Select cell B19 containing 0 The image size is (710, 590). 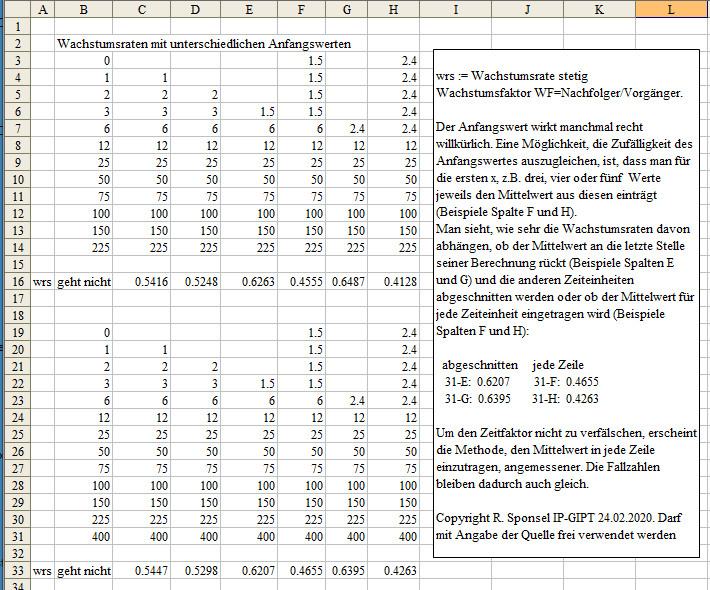coord(84,333)
